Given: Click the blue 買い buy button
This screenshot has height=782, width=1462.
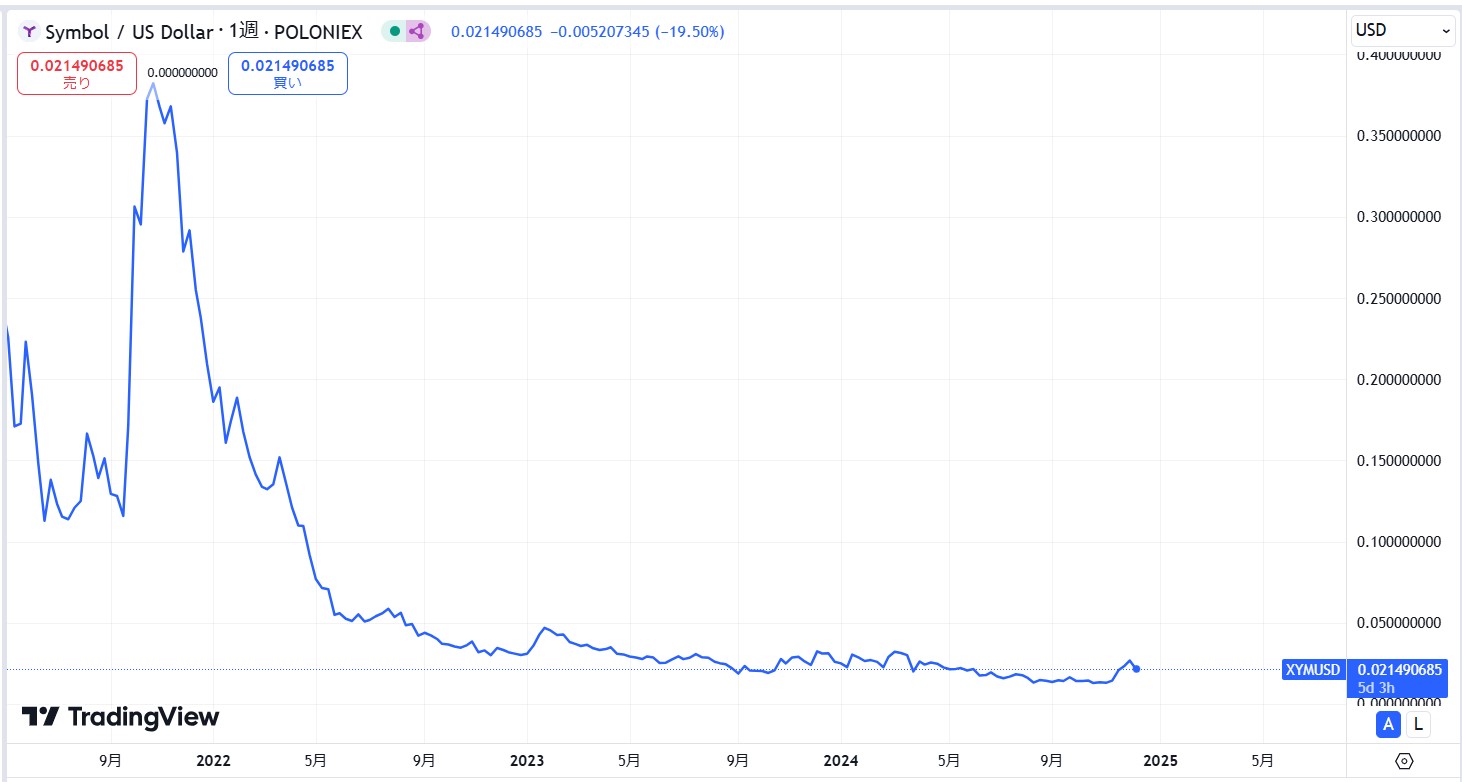Looking at the screenshot, I should 288,74.
